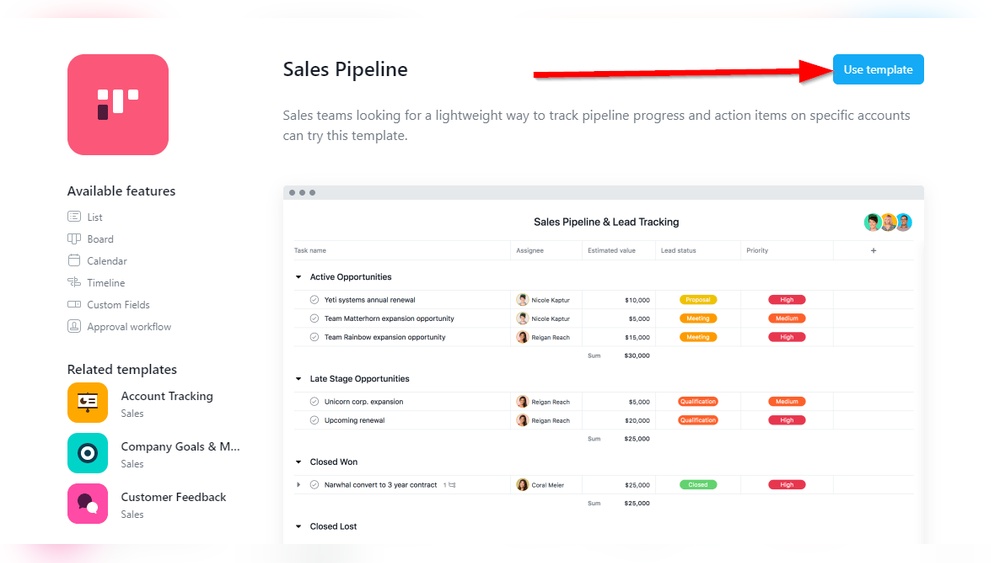
Task: Mark Team Matterhorn expansion opportunity complete
Action: click(314, 318)
